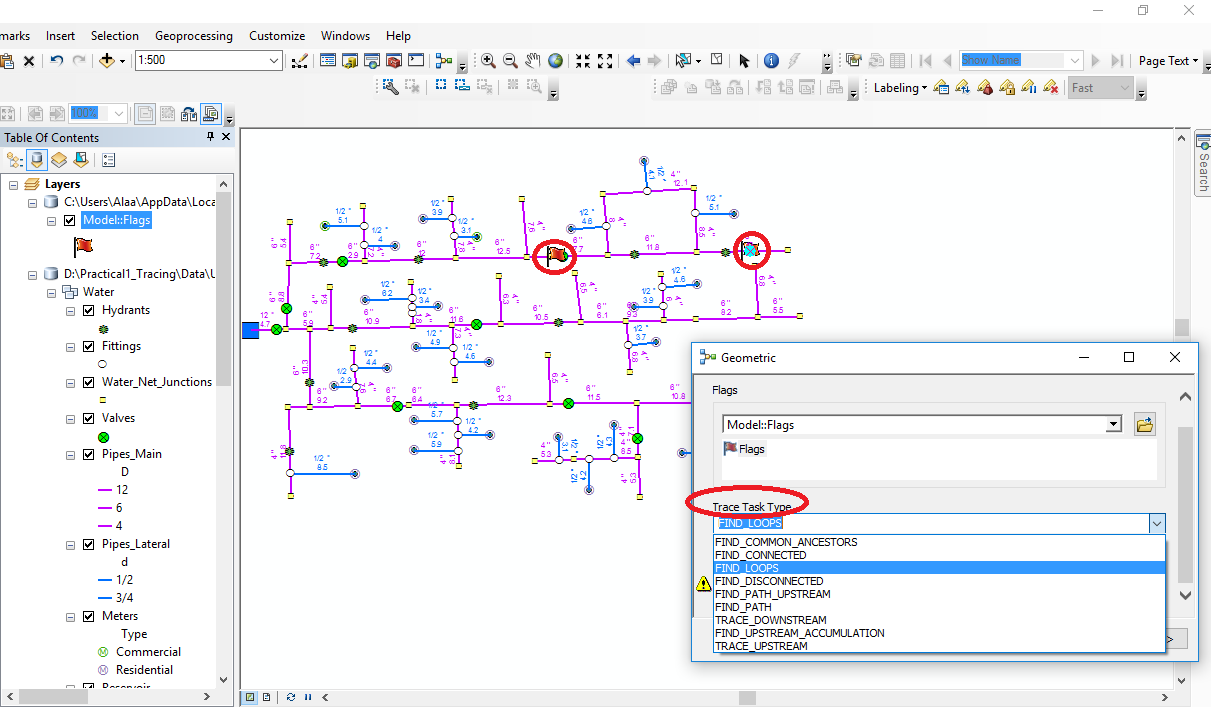Screen dimensions: 1211x707
Task: Click Lock Labels icon
Action: pyautogui.click(x=1007, y=88)
